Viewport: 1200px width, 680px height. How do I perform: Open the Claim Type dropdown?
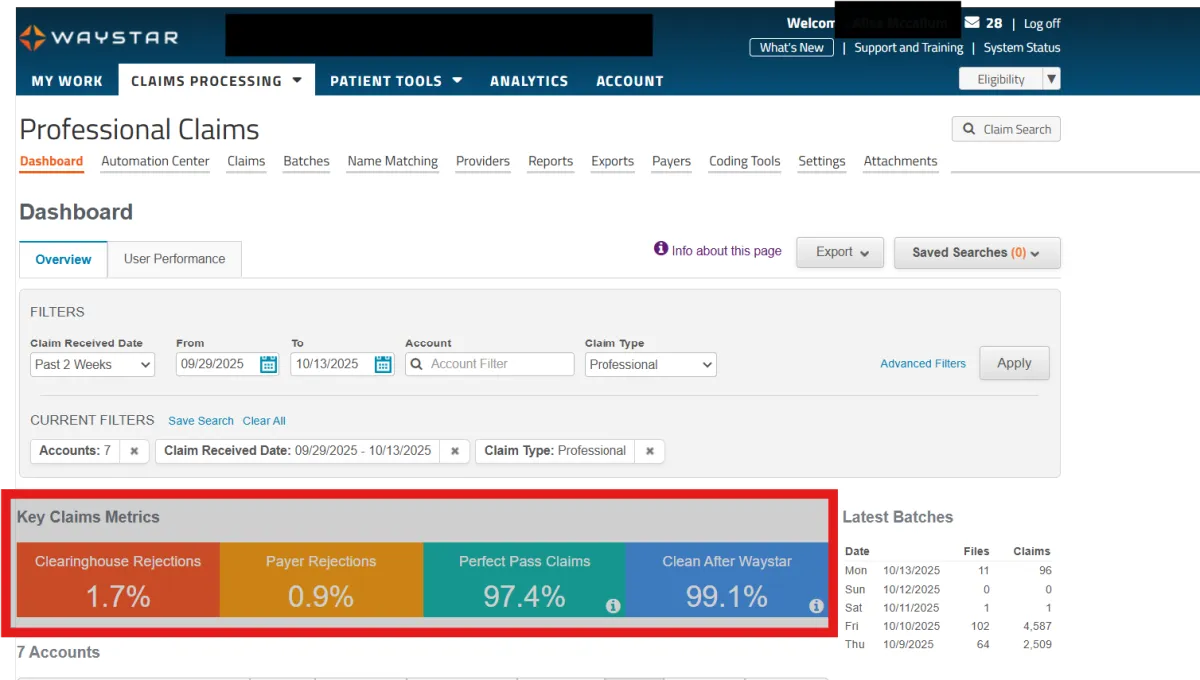point(651,365)
